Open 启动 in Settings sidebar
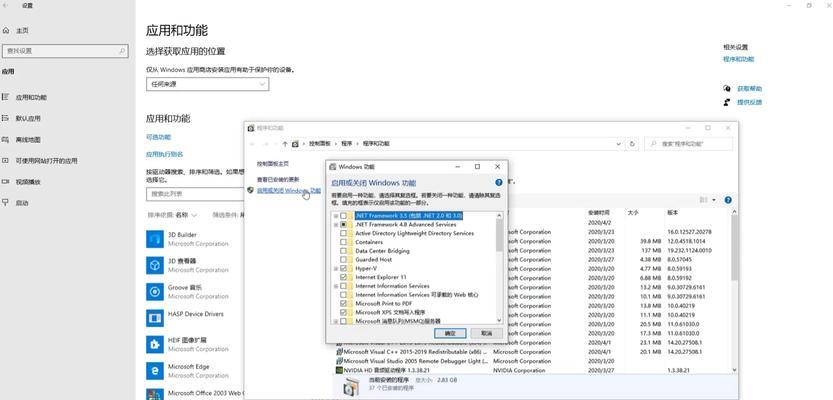Viewport: 833px width, 400px height. [x=22, y=203]
